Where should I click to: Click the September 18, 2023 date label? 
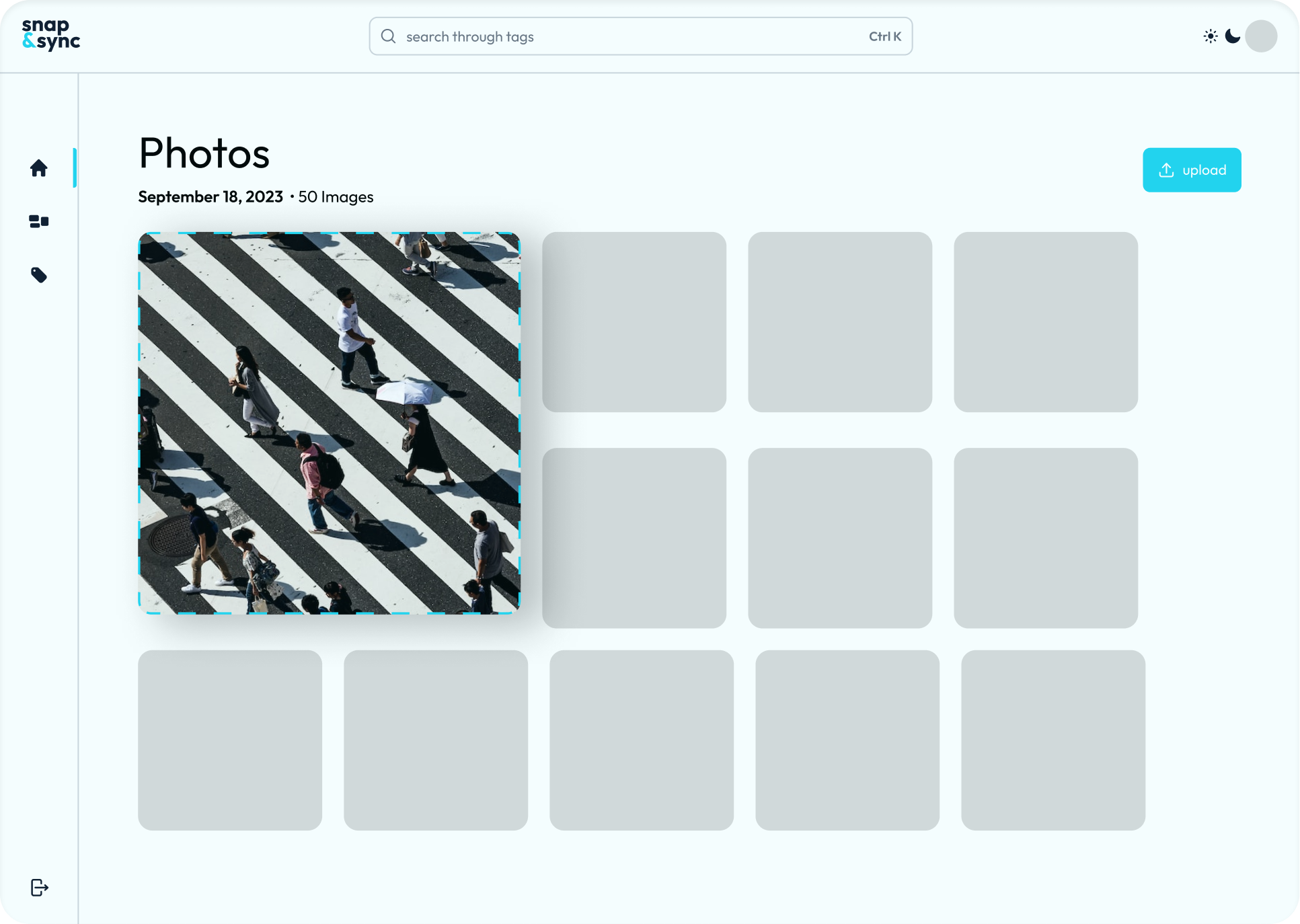point(211,197)
